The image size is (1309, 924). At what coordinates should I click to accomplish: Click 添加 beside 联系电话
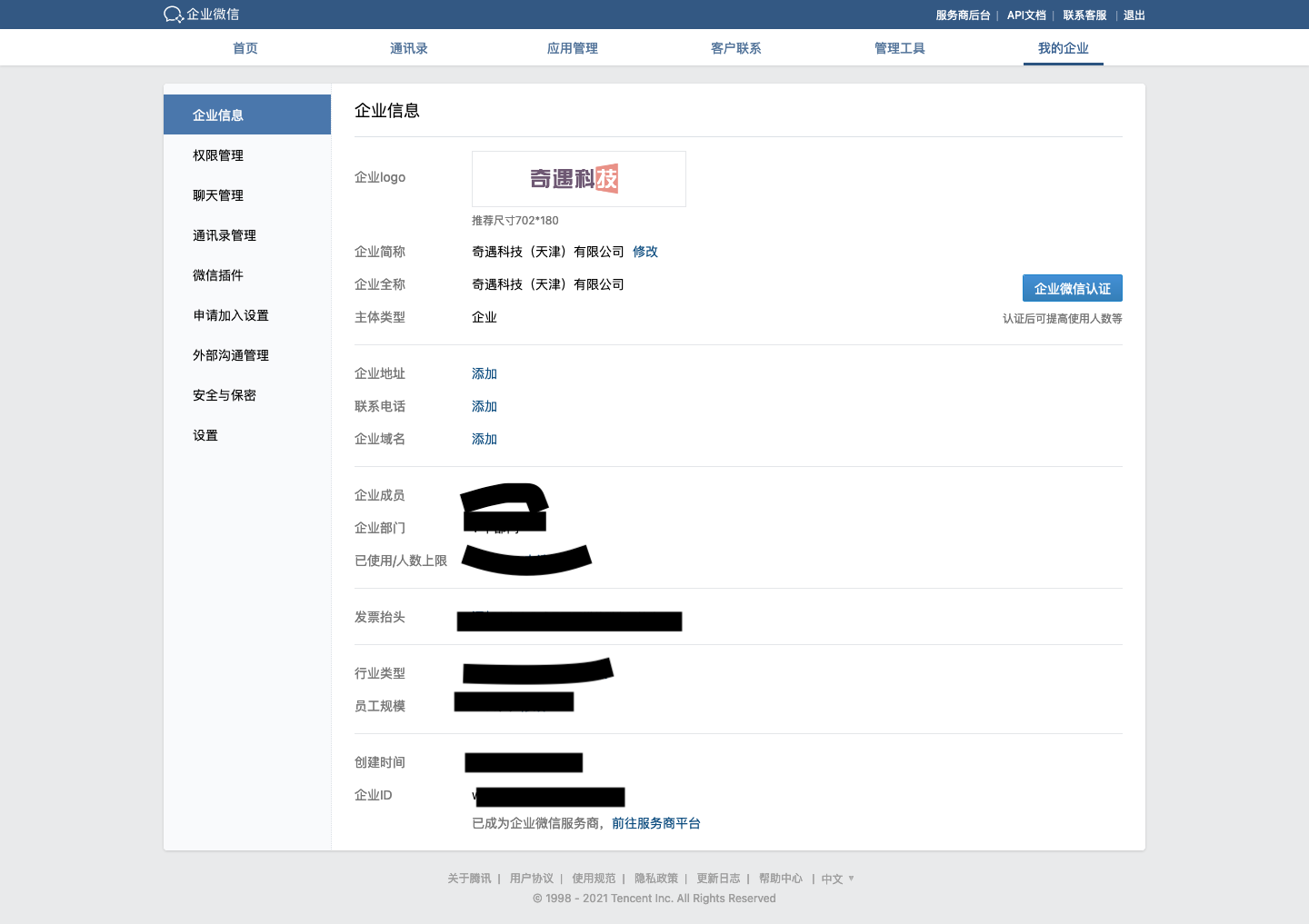485,406
